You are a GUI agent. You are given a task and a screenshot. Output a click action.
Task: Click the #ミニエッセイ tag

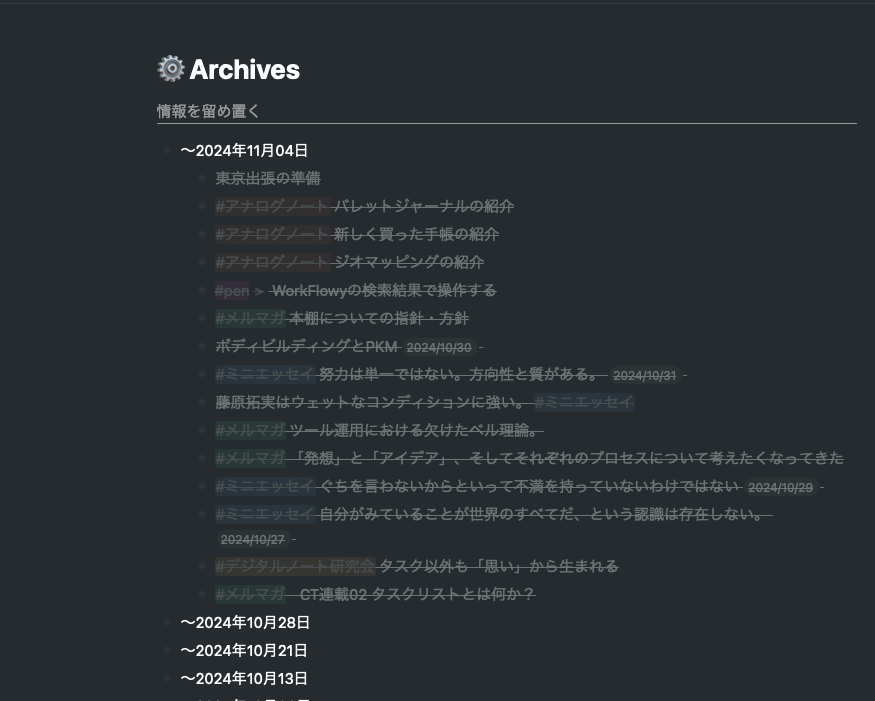click(264, 374)
